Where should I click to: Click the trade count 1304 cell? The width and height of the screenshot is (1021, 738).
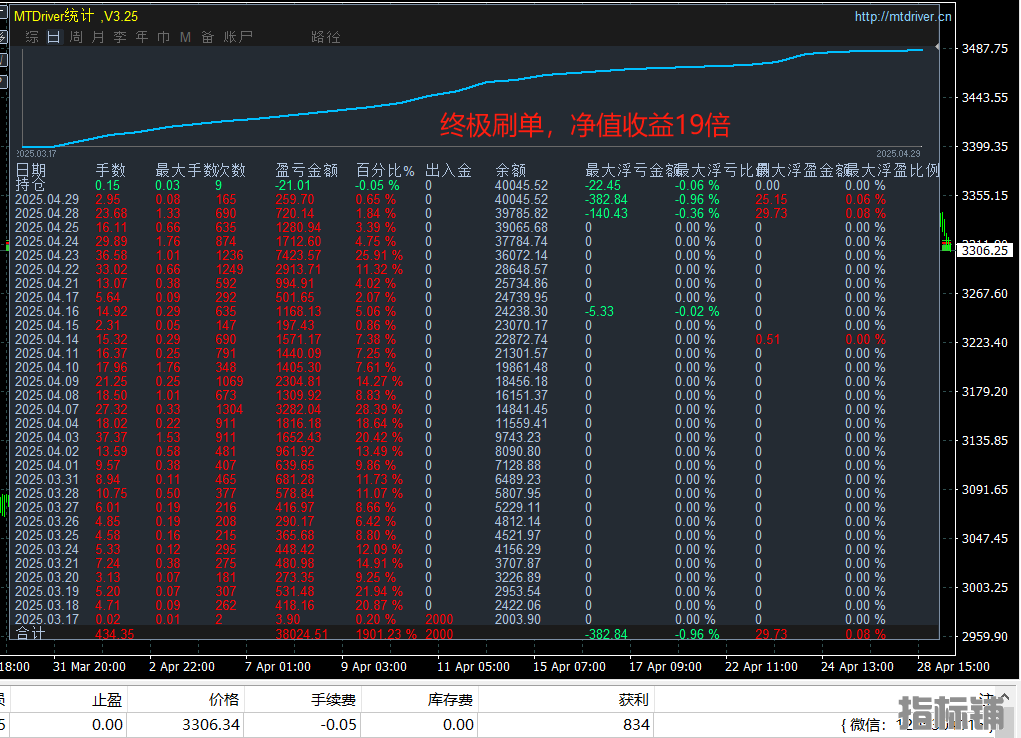pyautogui.click(x=229, y=409)
